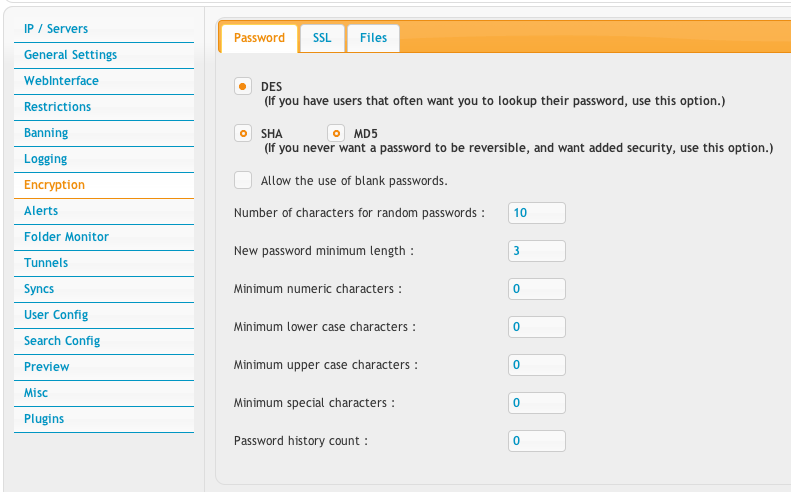This screenshot has height=492, width=791.
Task: Click the Password history count field
Action: (537, 441)
